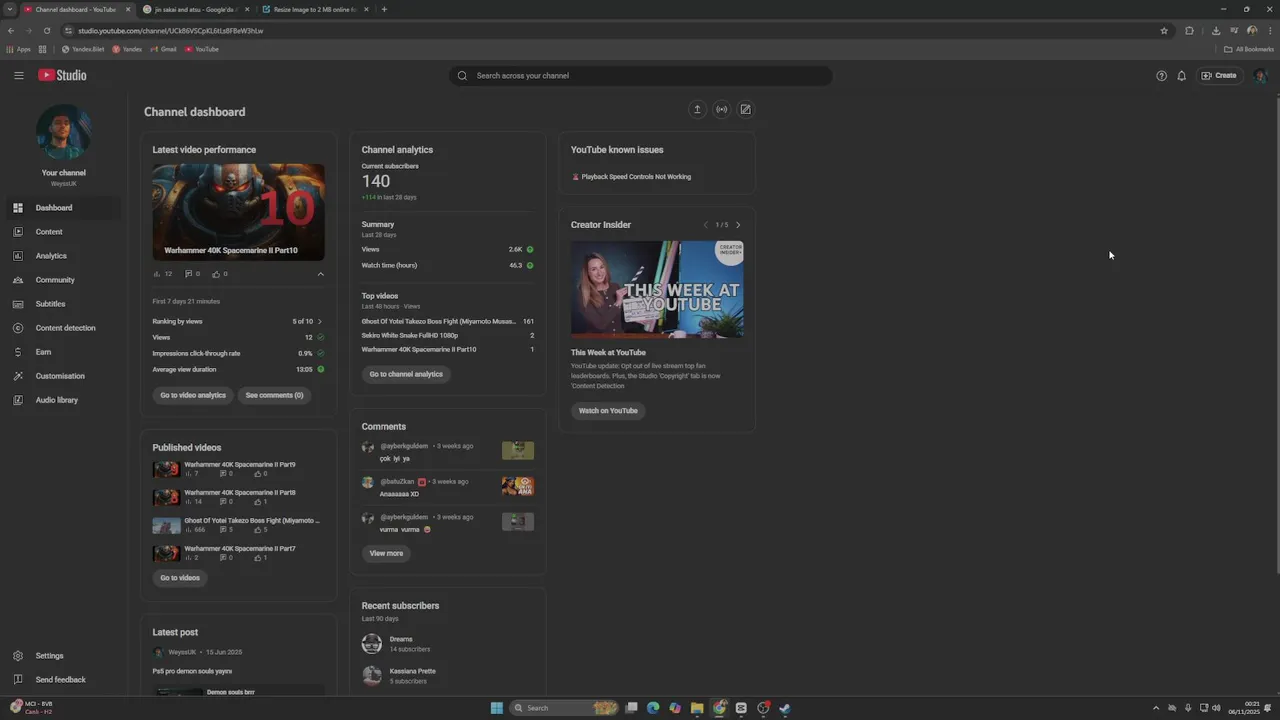Reload the page with the refresh icon
Image resolution: width=1280 pixels, height=720 pixels.
pos(47,31)
